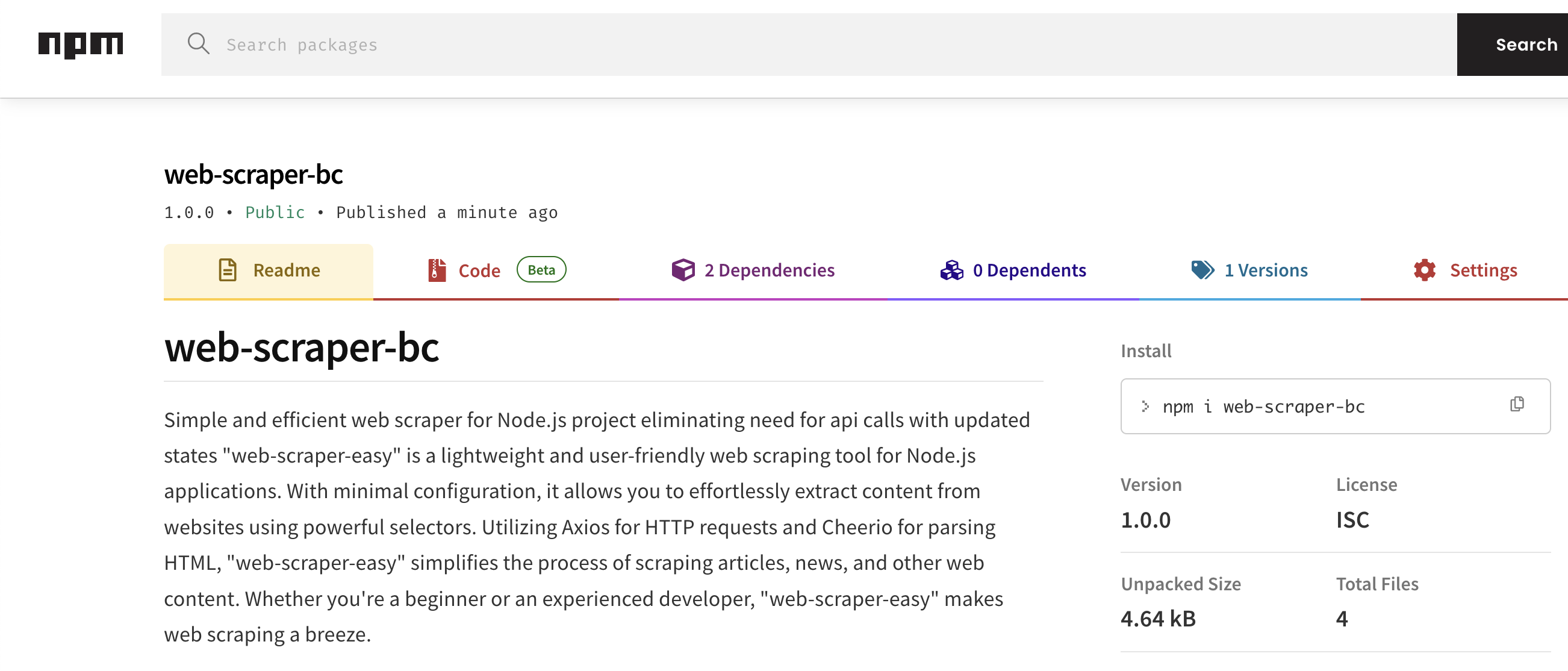Click the Dependencies package-box icon
Image resolution: width=1568 pixels, height=671 pixels.
pyautogui.click(x=683, y=270)
